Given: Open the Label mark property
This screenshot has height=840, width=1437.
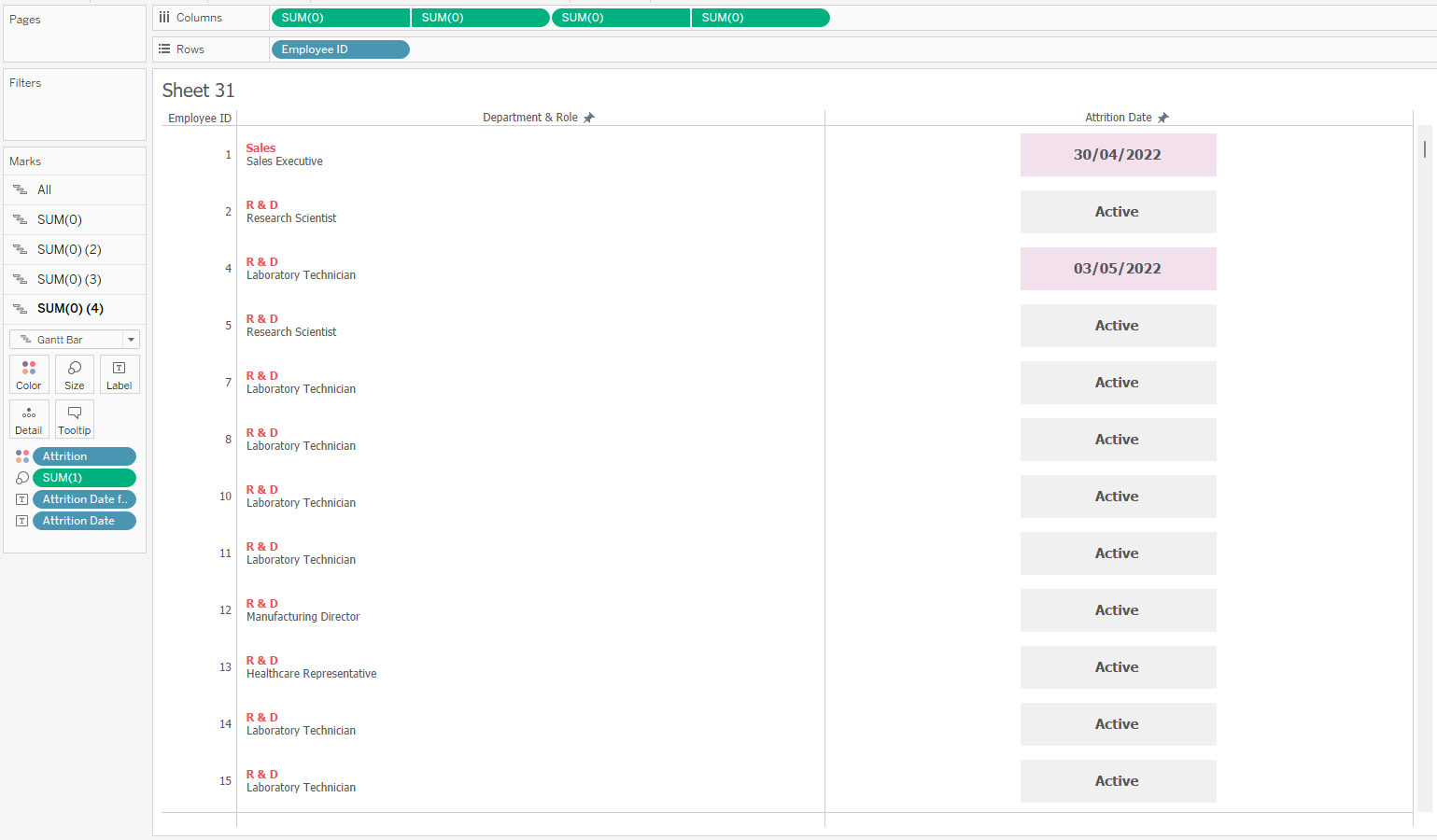Looking at the screenshot, I should [x=120, y=374].
